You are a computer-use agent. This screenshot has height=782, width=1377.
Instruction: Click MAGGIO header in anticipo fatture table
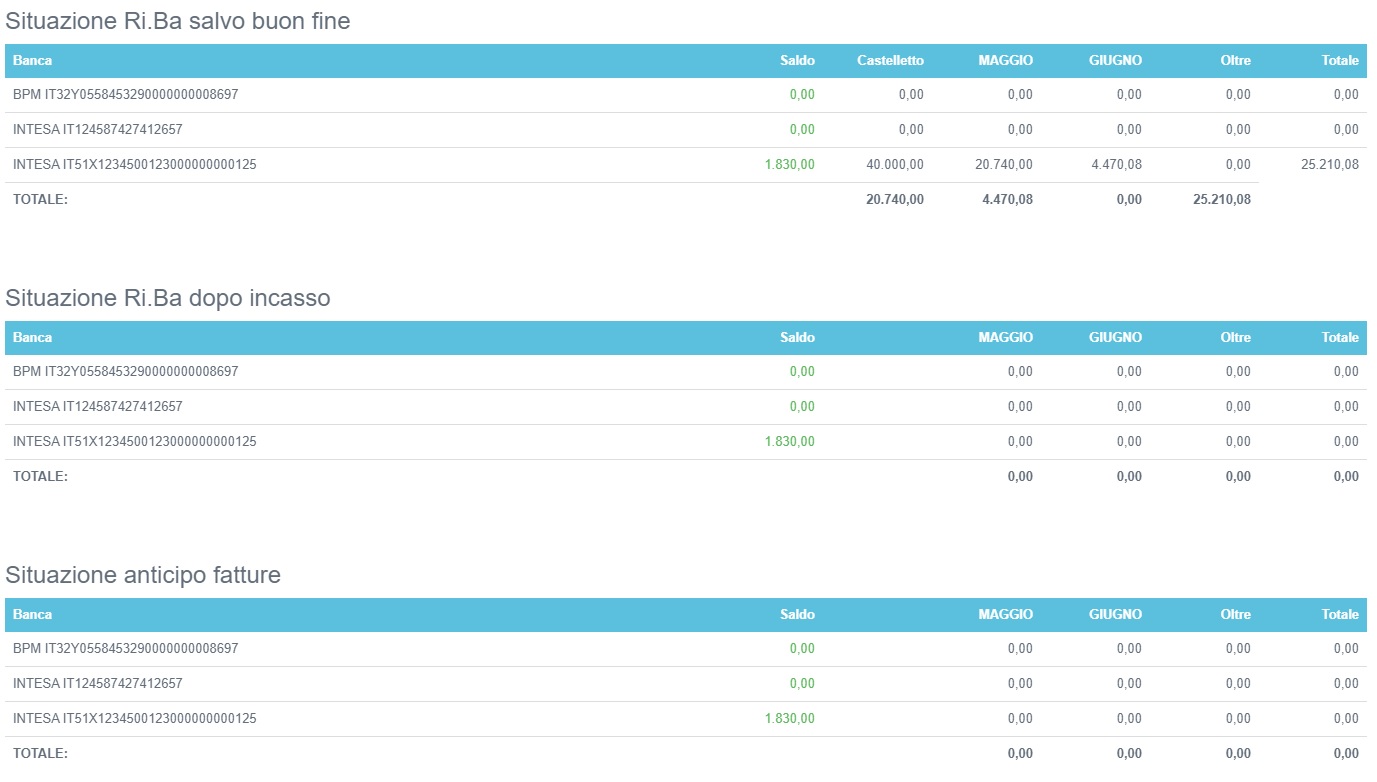(1005, 615)
